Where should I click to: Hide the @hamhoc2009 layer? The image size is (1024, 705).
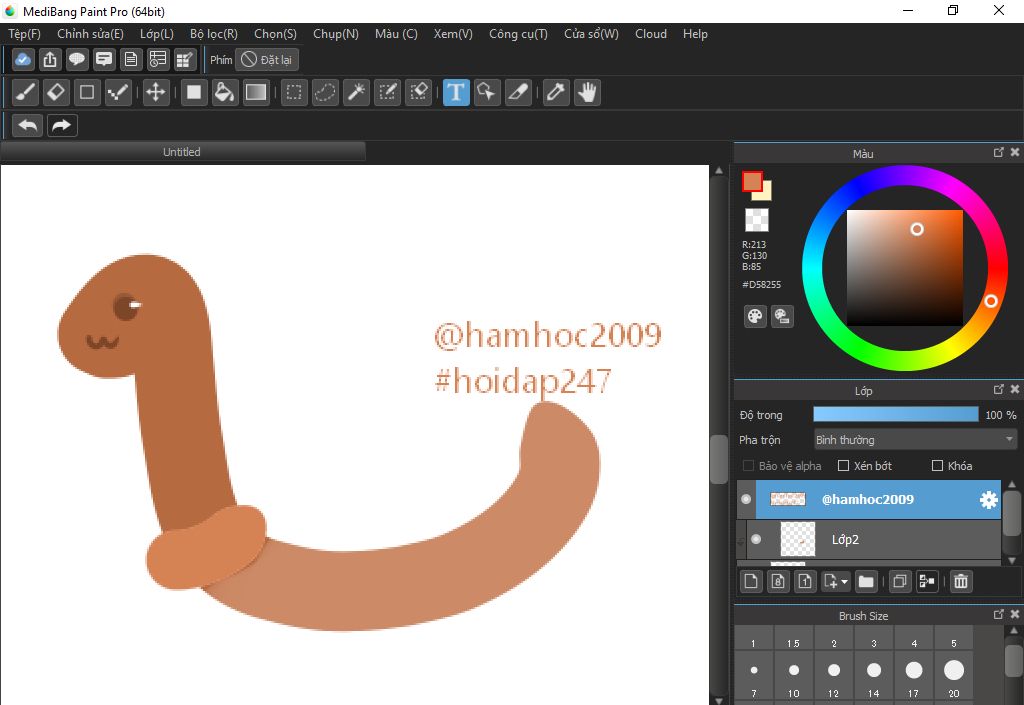click(746, 499)
